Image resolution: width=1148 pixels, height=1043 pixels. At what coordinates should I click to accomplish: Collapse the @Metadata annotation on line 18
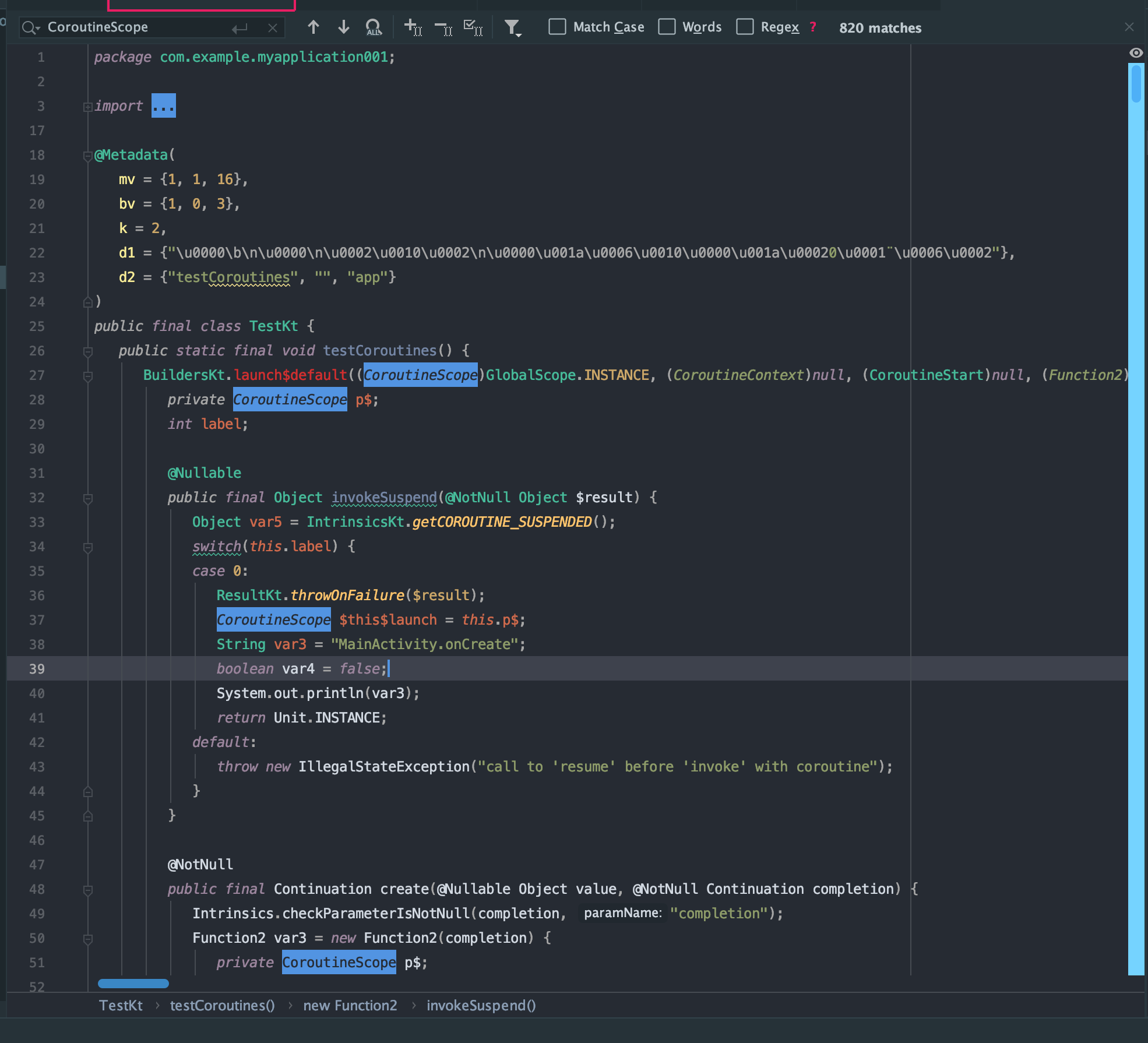[88, 156]
